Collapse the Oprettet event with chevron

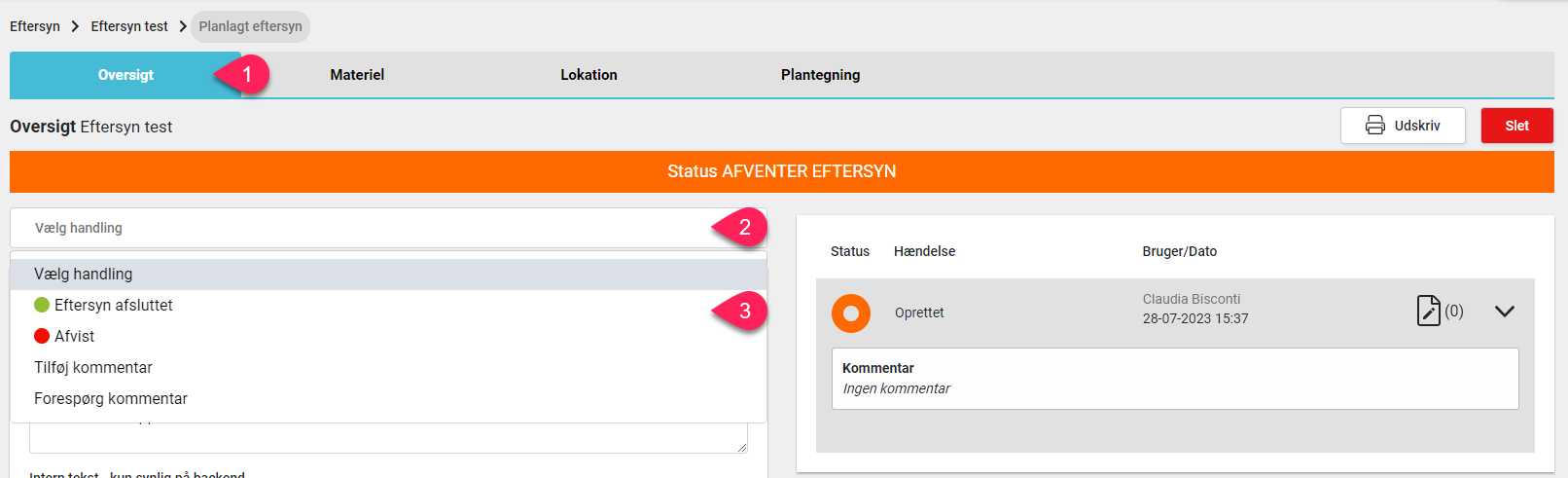[x=1505, y=312]
